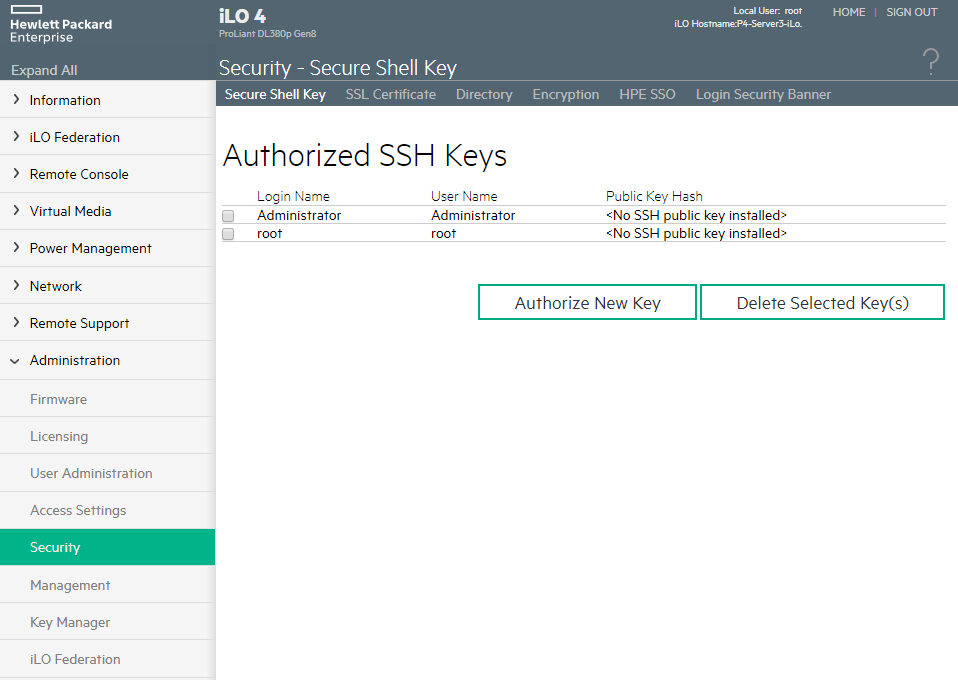Open the Login Security Banner tab
The height and width of the screenshot is (680, 958).
coord(763,94)
